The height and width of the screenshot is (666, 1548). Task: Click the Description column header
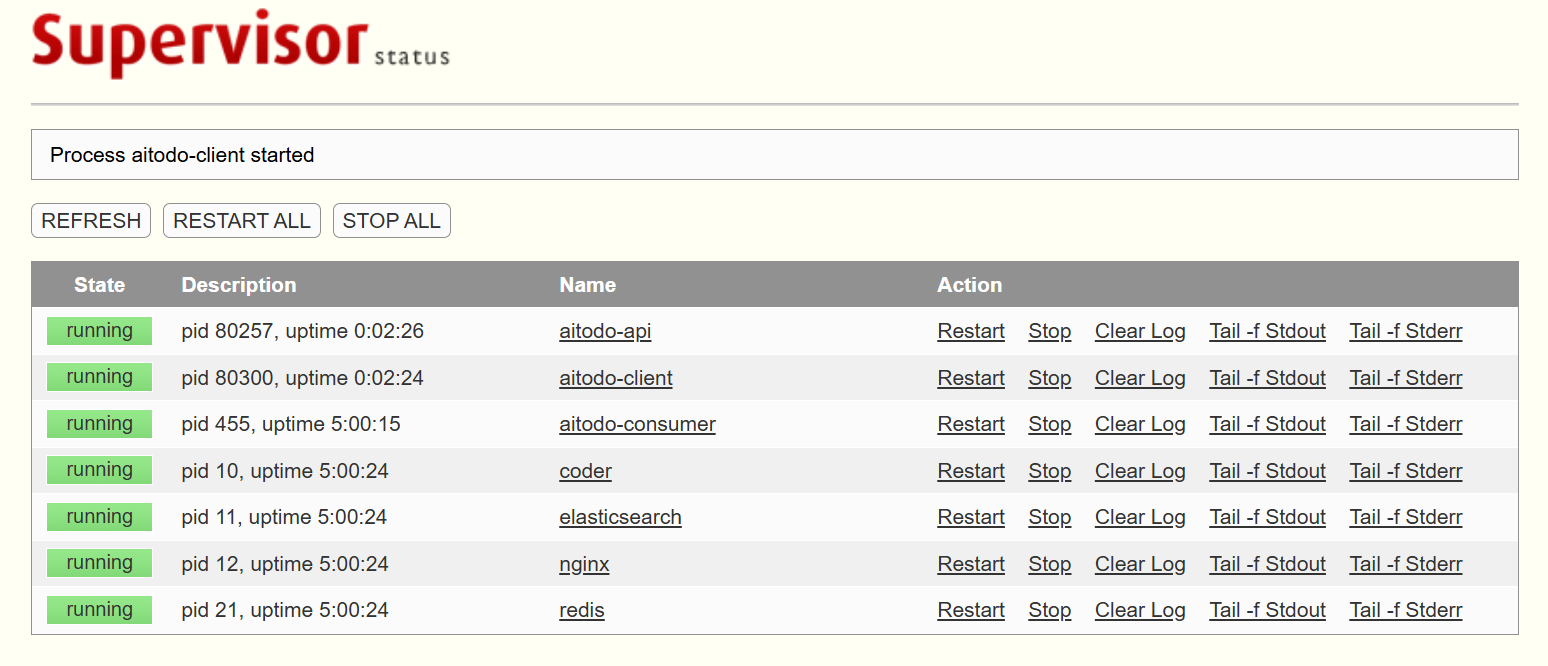(239, 285)
